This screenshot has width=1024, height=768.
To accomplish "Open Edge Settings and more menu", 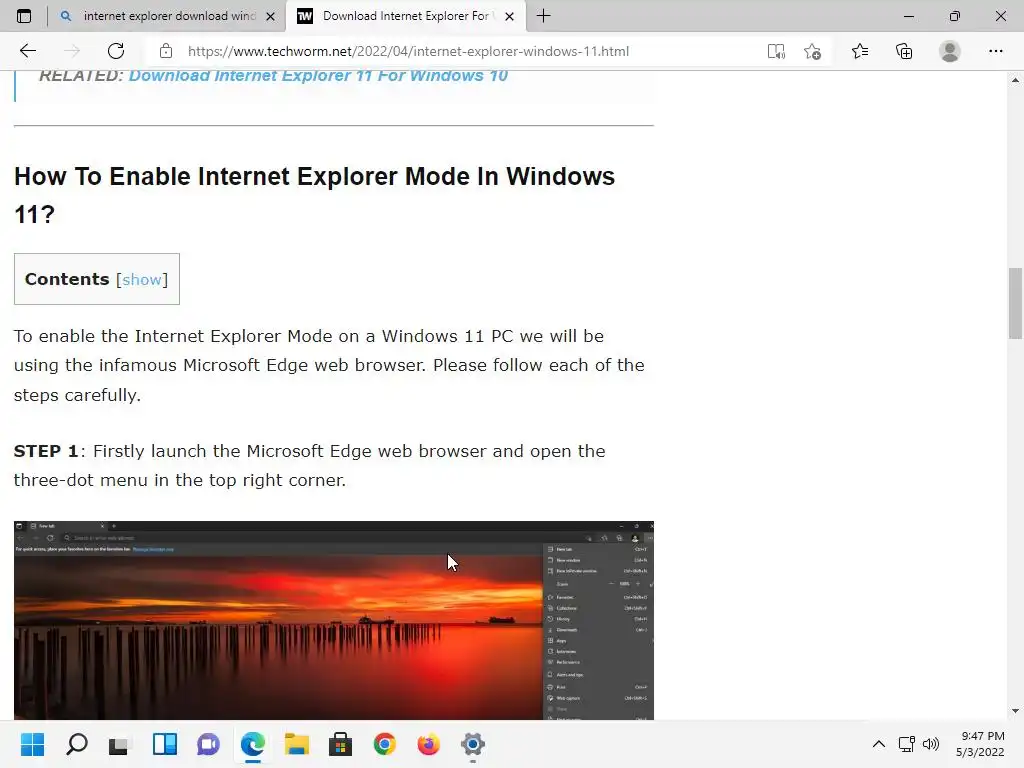I will (x=995, y=51).
